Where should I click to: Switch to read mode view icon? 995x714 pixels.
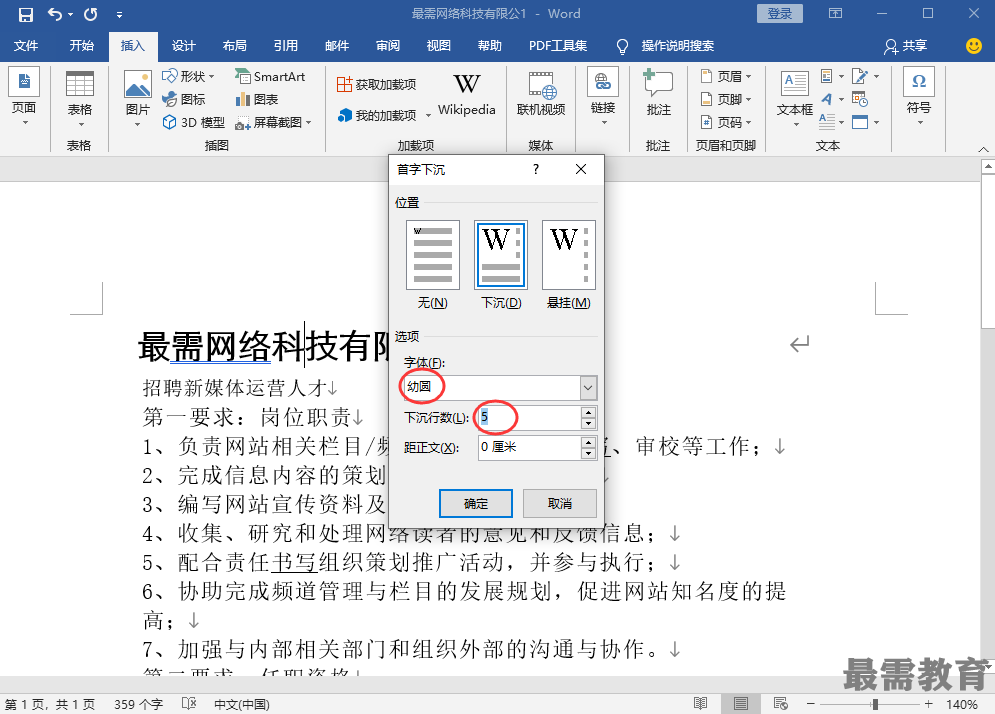(701, 704)
